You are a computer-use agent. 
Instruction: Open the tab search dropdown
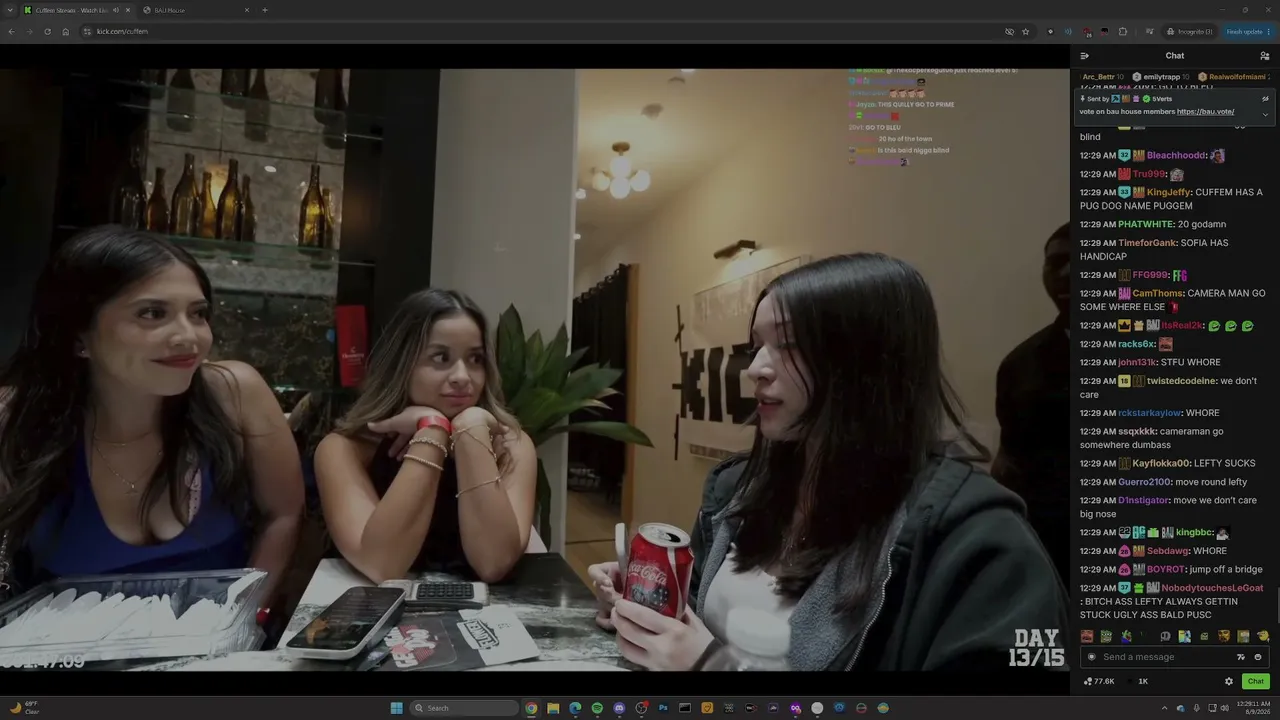pos(9,10)
